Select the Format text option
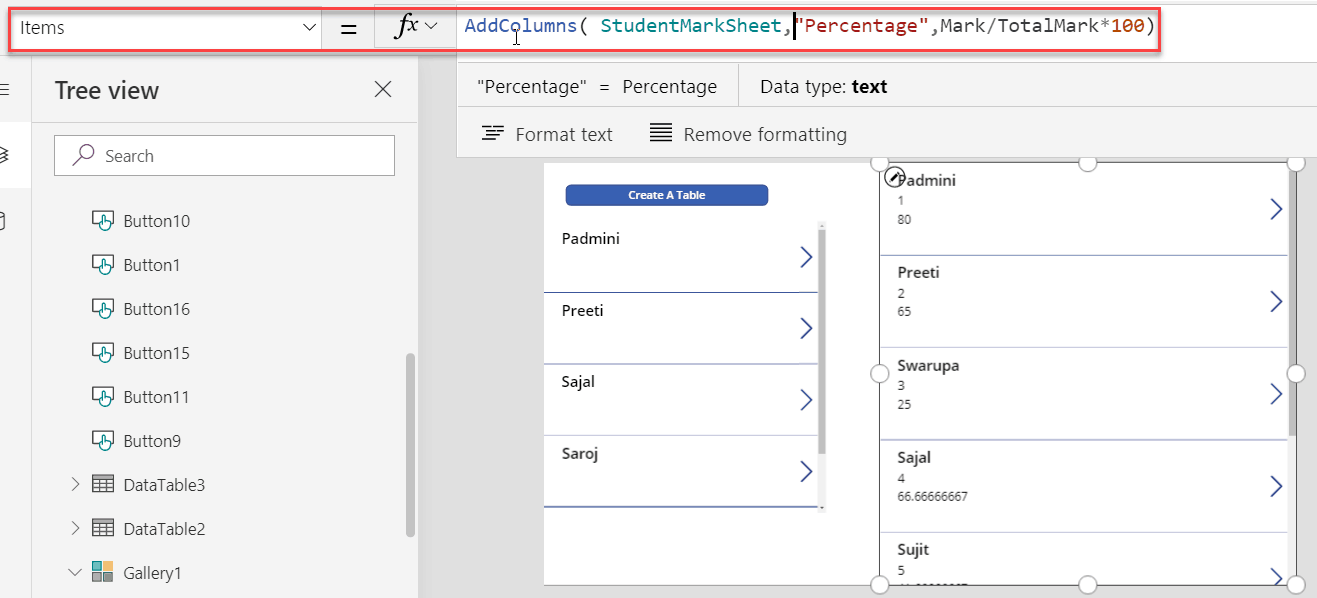Screen dimensions: 1317x598 click(546, 133)
